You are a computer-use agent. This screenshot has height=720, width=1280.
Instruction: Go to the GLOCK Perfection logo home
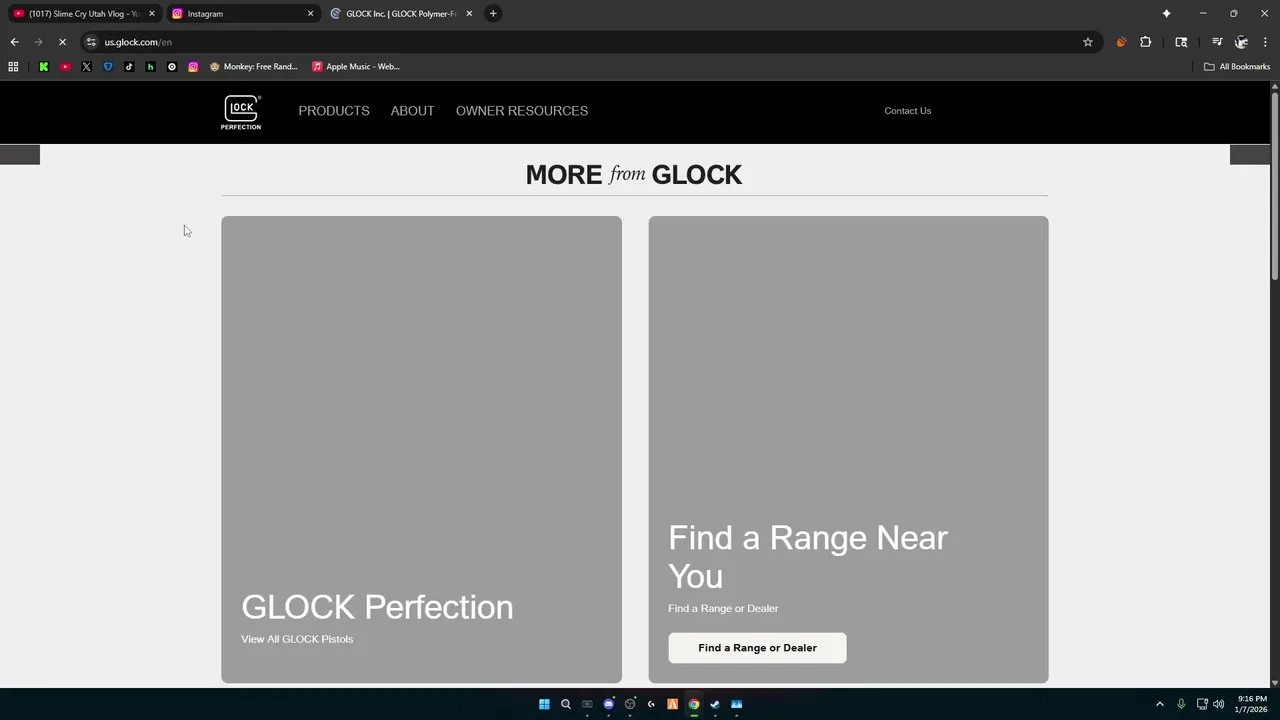coord(241,112)
